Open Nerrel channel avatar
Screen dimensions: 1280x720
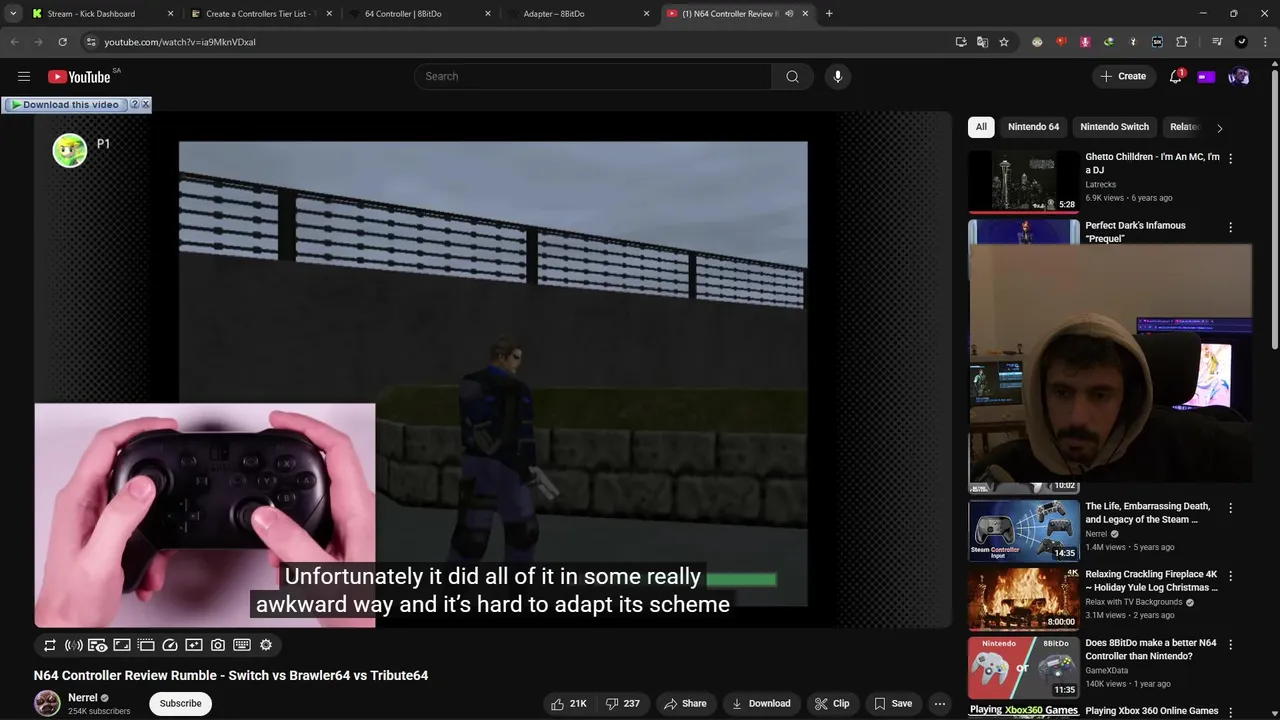[47, 703]
